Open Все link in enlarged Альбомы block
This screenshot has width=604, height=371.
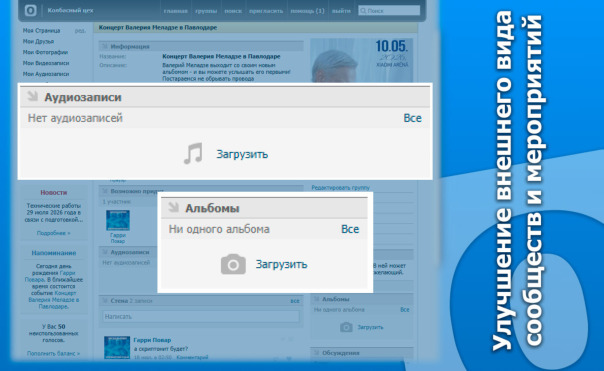[350, 229]
